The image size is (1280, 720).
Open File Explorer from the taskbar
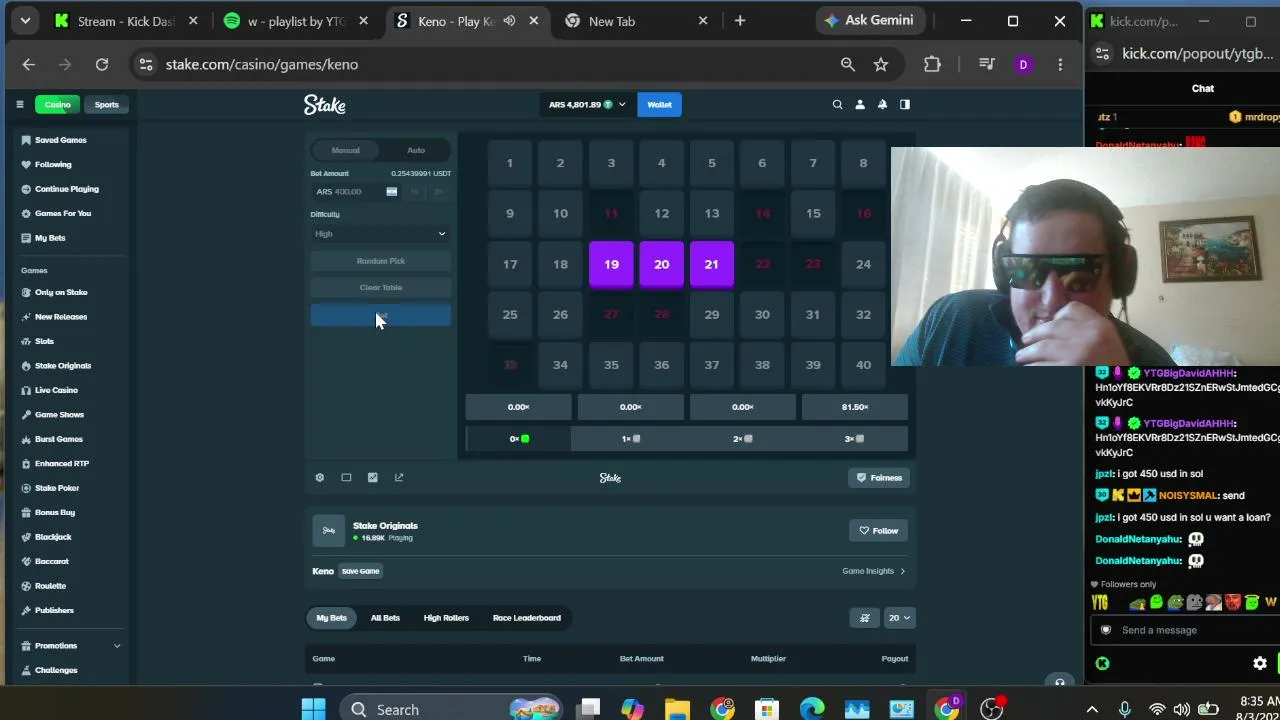tap(677, 709)
